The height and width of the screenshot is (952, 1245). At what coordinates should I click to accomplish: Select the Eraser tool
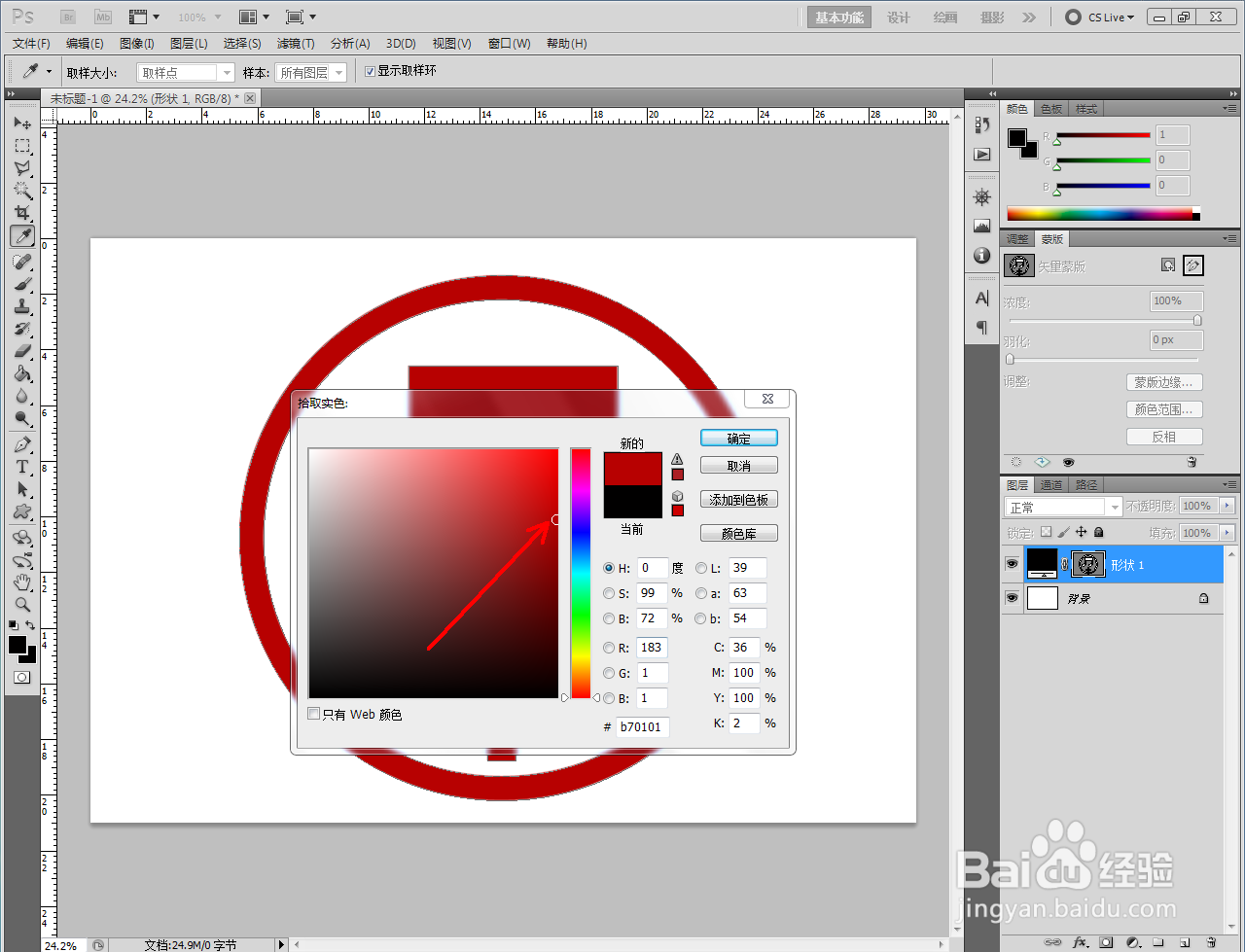(x=22, y=351)
